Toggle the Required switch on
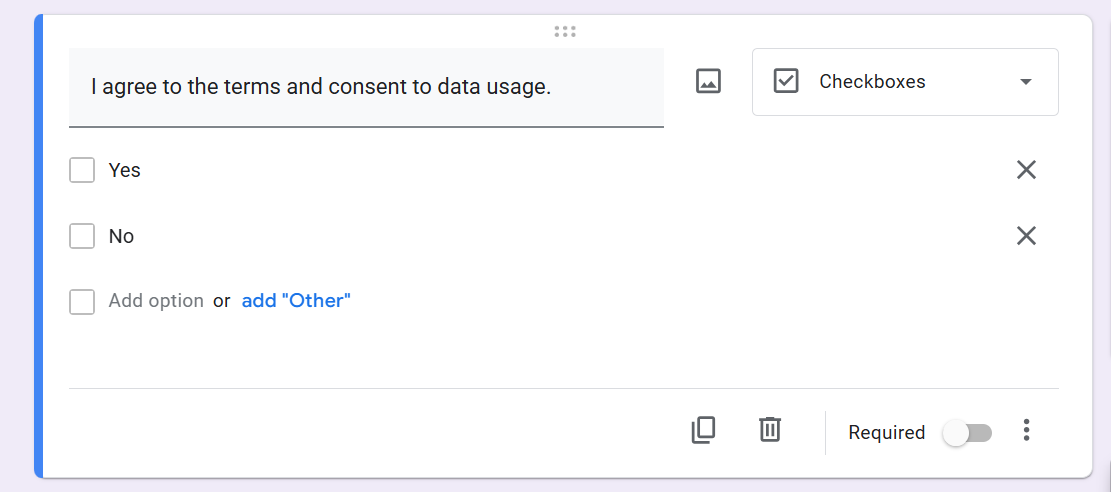Screen dimensions: 1111x492 tap(967, 433)
